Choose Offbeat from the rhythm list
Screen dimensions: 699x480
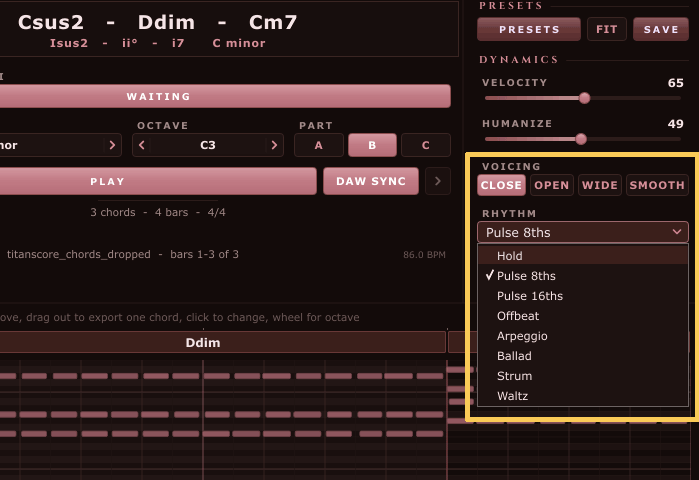pos(583,316)
